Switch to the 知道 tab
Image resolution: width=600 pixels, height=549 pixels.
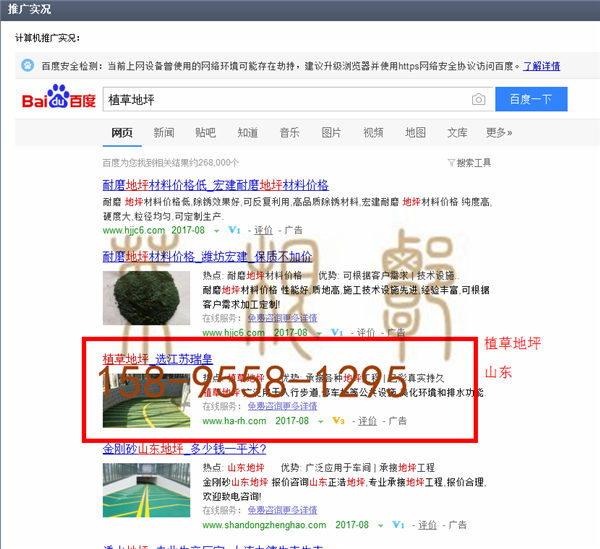(248, 133)
